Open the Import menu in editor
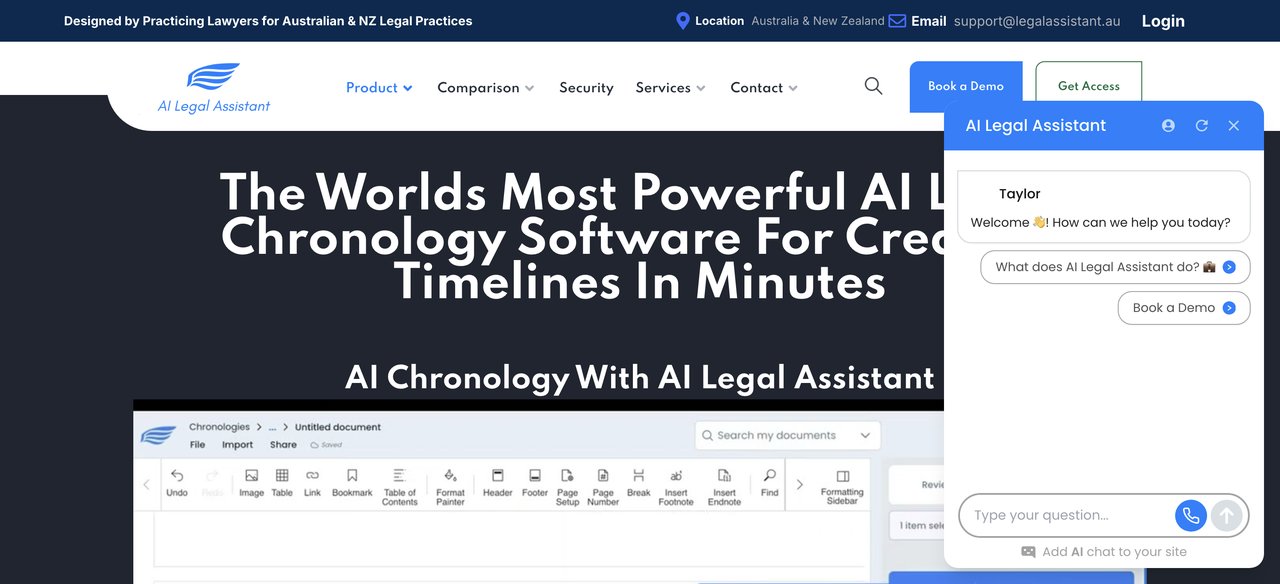The width and height of the screenshot is (1280, 584). click(x=237, y=445)
